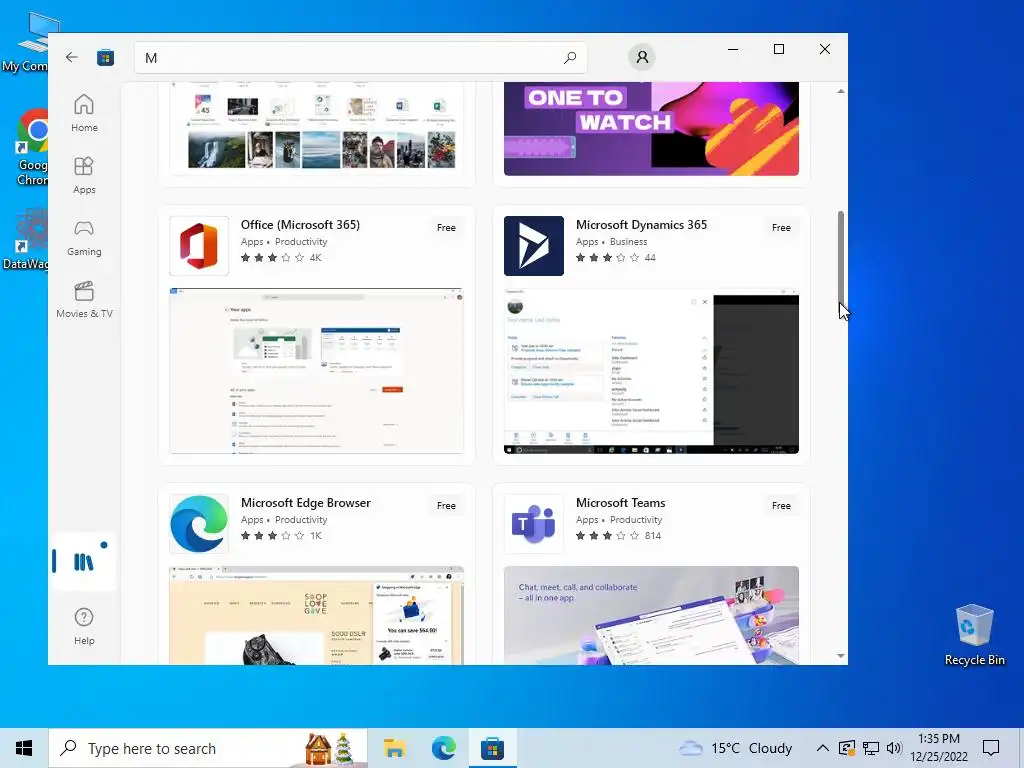Click the Microsoft Dynamics 365 app icon
Screen dimensions: 1024x768
tap(534, 246)
